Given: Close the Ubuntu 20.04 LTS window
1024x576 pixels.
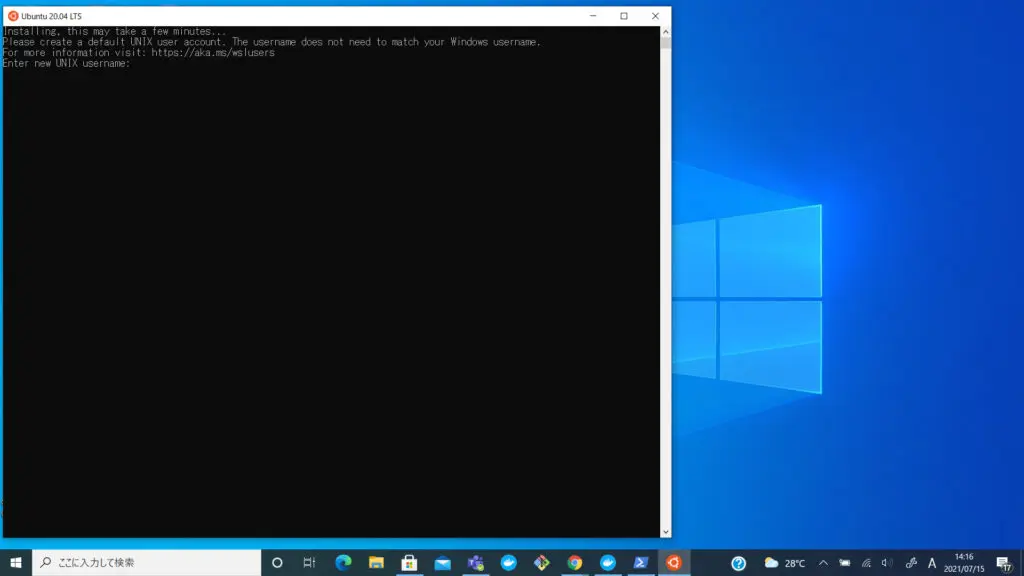Looking at the screenshot, I should tap(655, 16).
